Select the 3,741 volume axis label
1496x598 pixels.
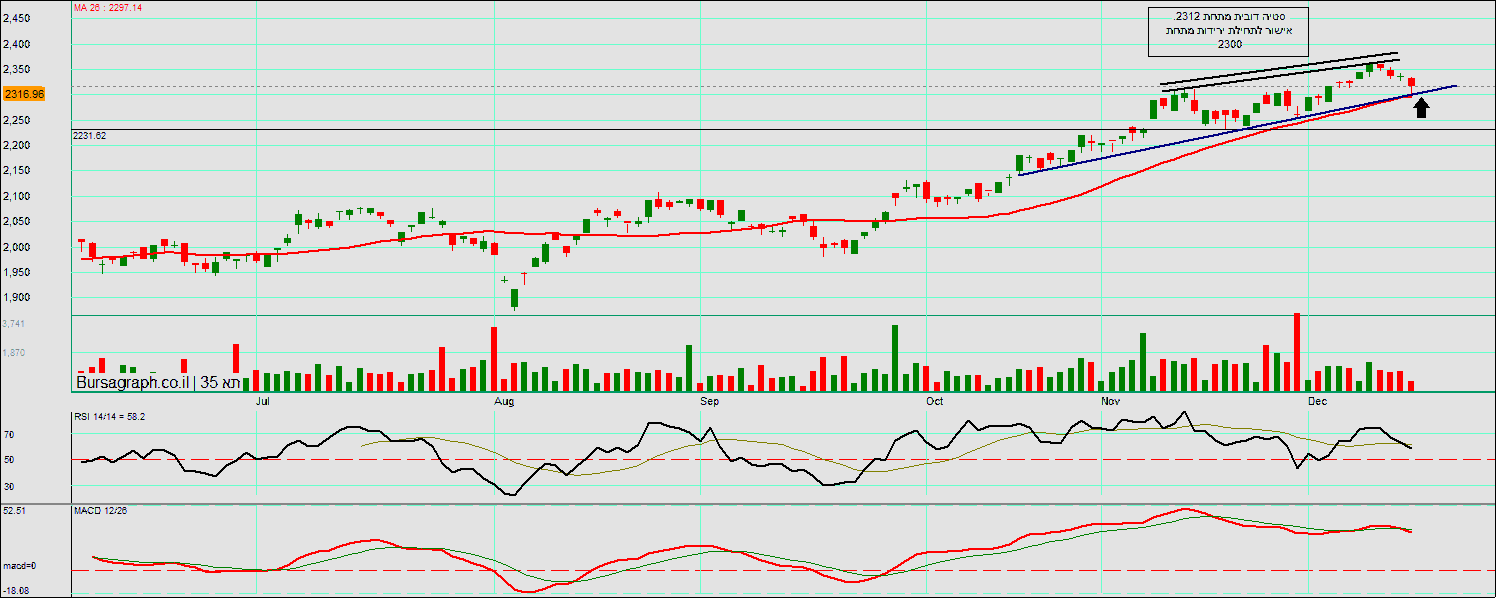pos(14,324)
